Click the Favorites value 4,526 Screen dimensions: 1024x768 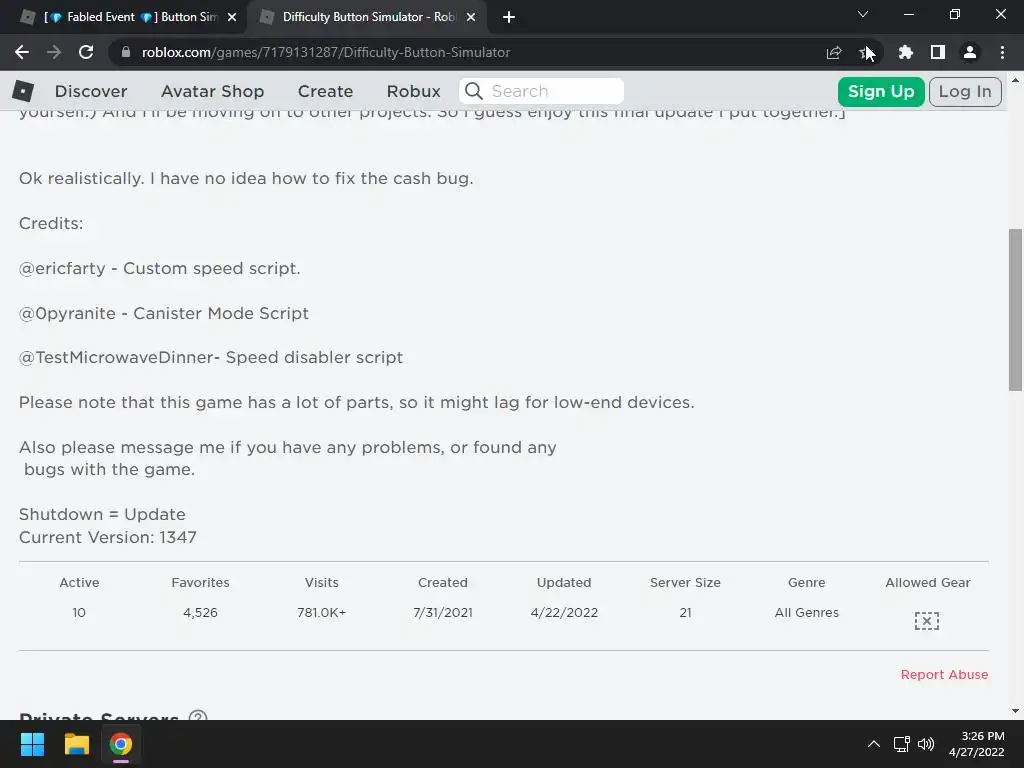tap(200, 613)
